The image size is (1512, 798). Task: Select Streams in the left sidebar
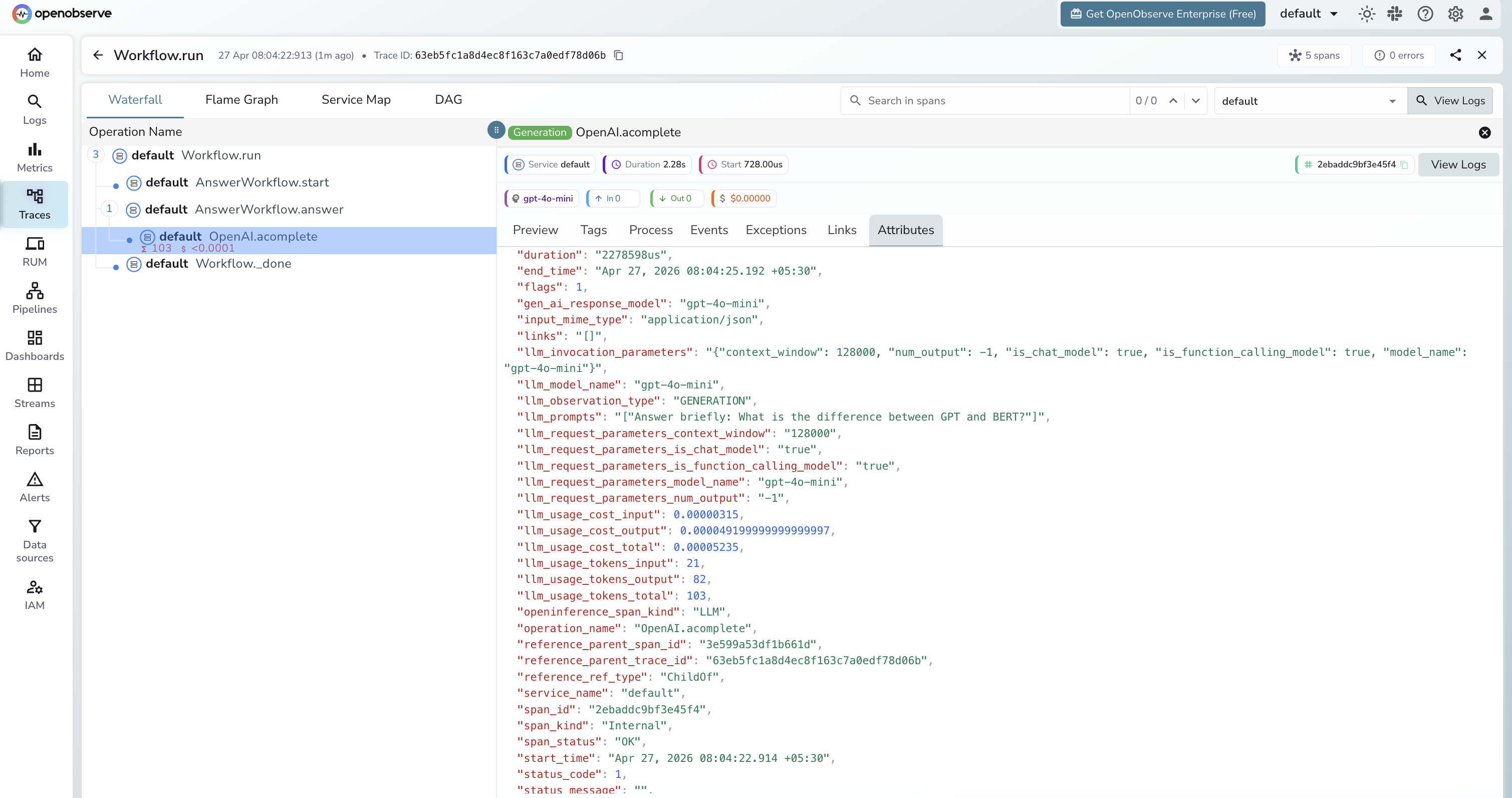pos(34,392)
